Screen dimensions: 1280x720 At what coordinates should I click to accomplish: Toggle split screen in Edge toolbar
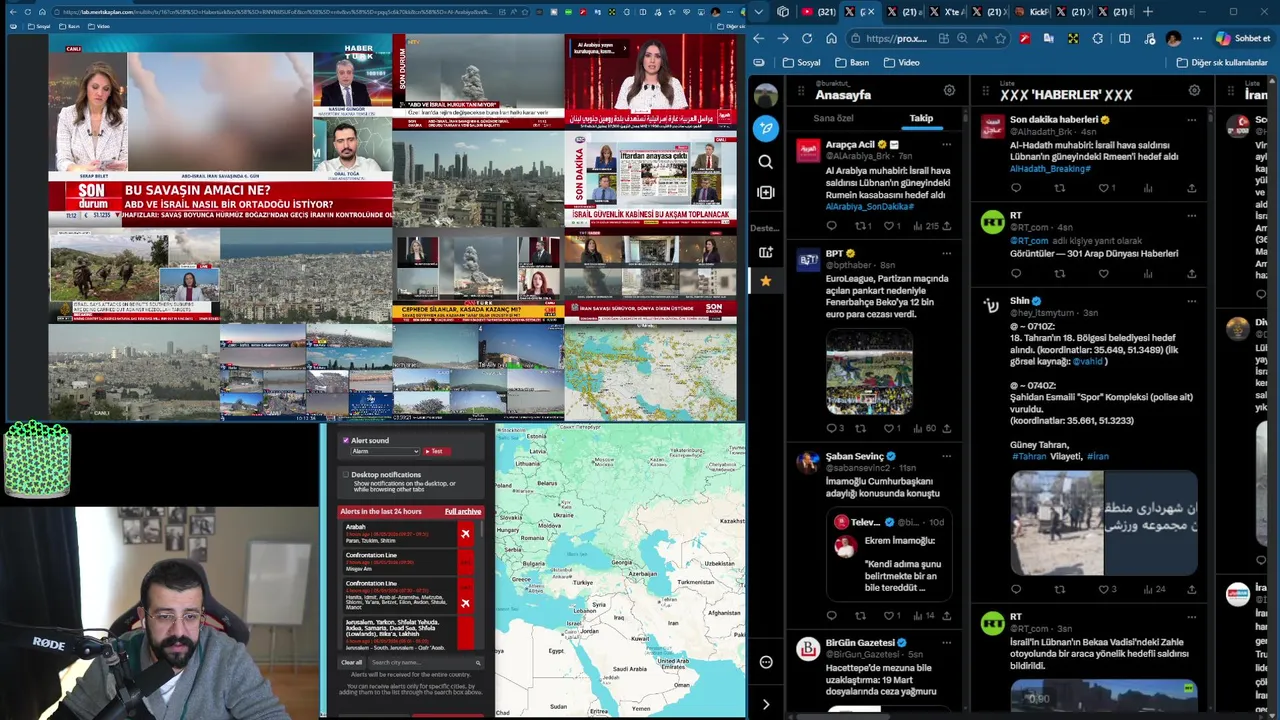click(x=1124, y=38)
